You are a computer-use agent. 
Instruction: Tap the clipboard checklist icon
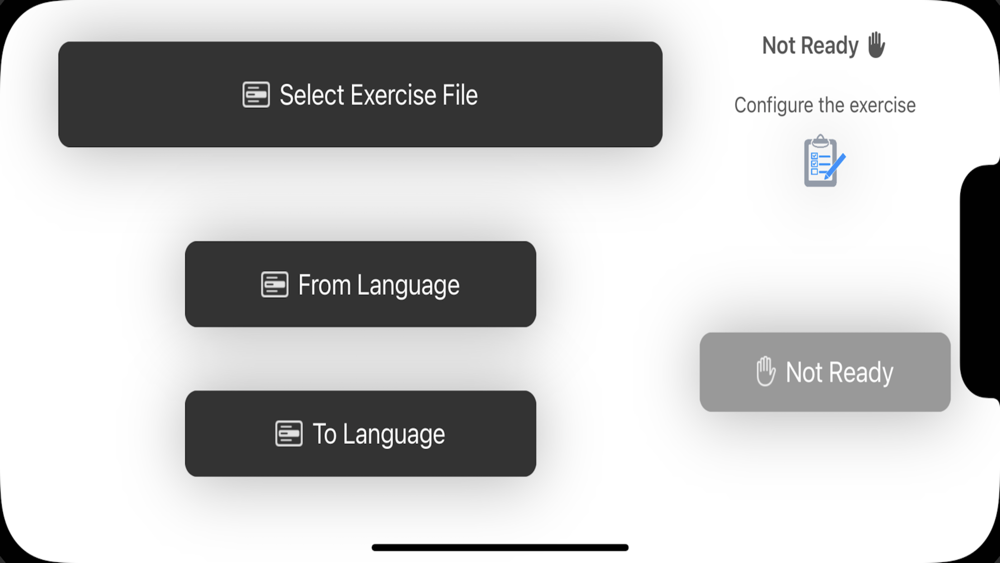click(x=824, y=161)
